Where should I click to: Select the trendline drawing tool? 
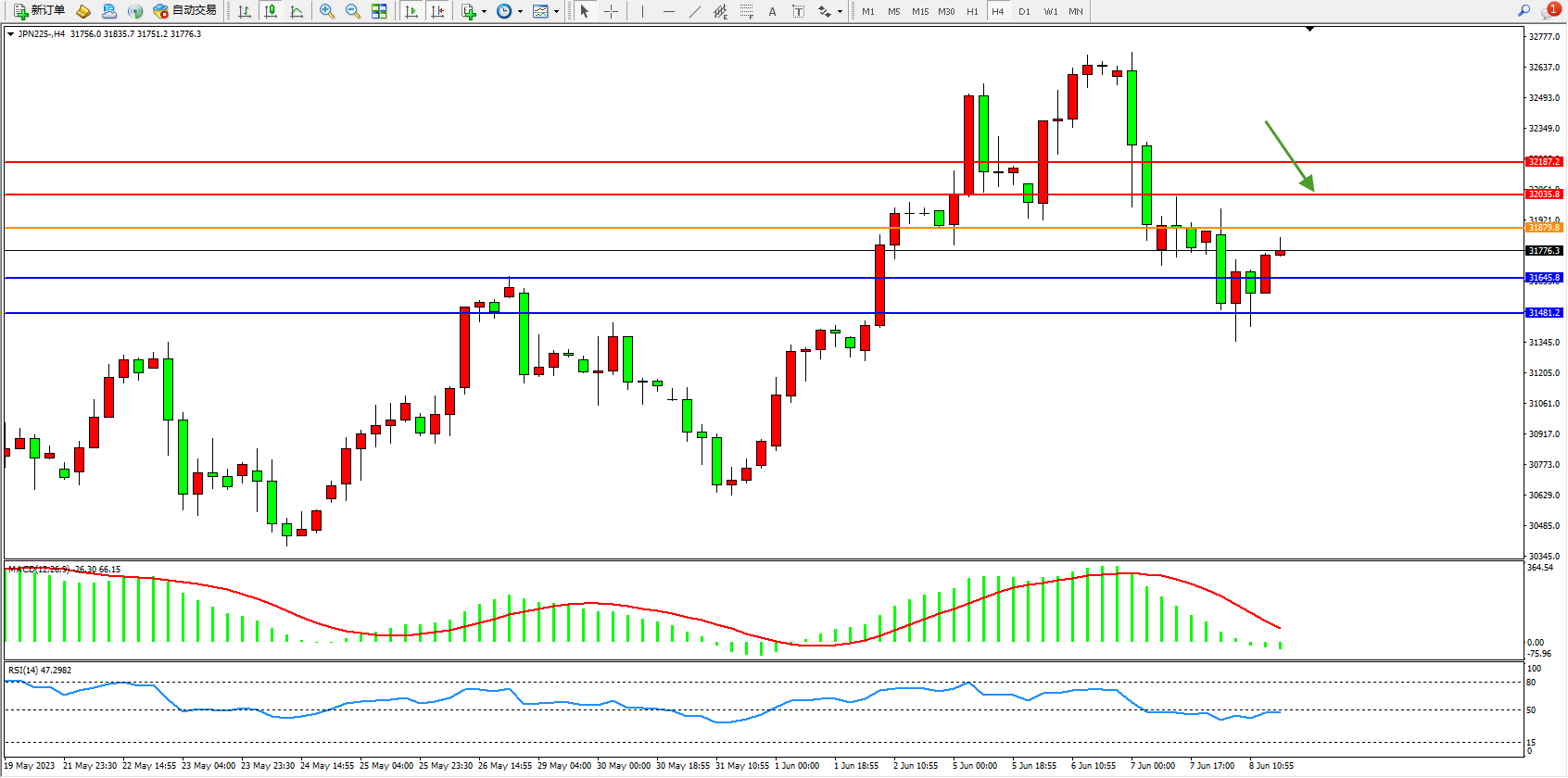pos(695,11)
